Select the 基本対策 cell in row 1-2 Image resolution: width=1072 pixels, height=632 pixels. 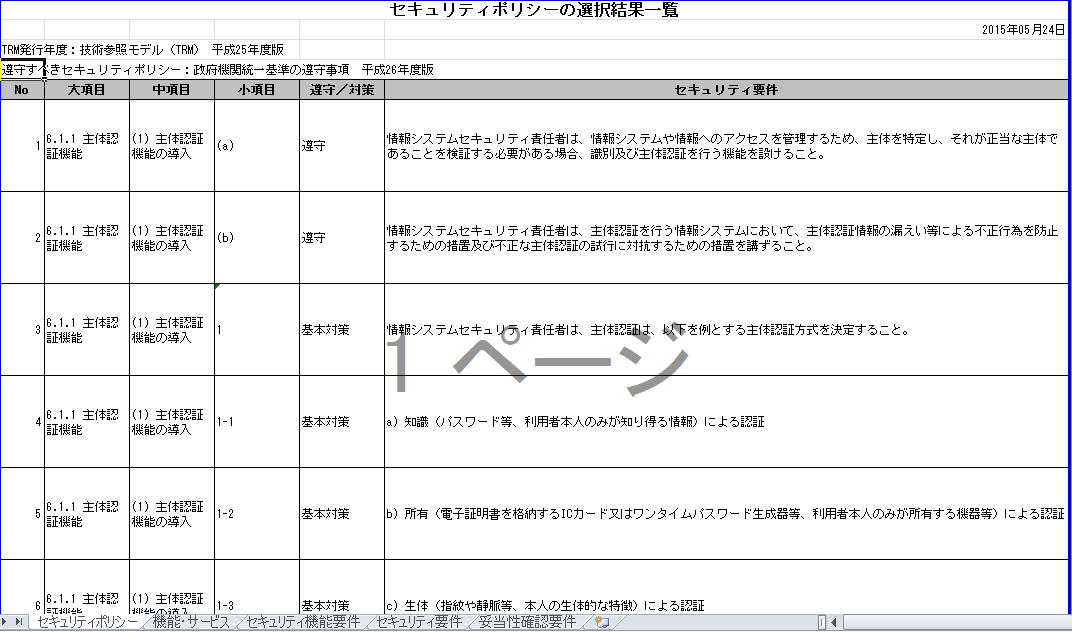click(342, 514)
